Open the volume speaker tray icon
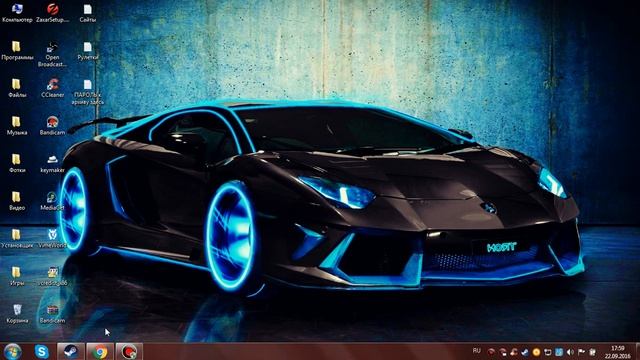Image resolution: width=640 pixels, height=360 pixels. pyautogui.click(x=570, y=352)
